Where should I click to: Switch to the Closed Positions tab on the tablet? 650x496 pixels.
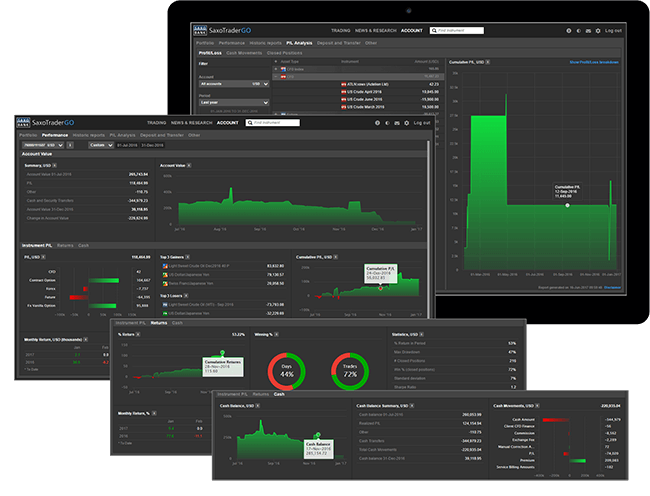284,53
